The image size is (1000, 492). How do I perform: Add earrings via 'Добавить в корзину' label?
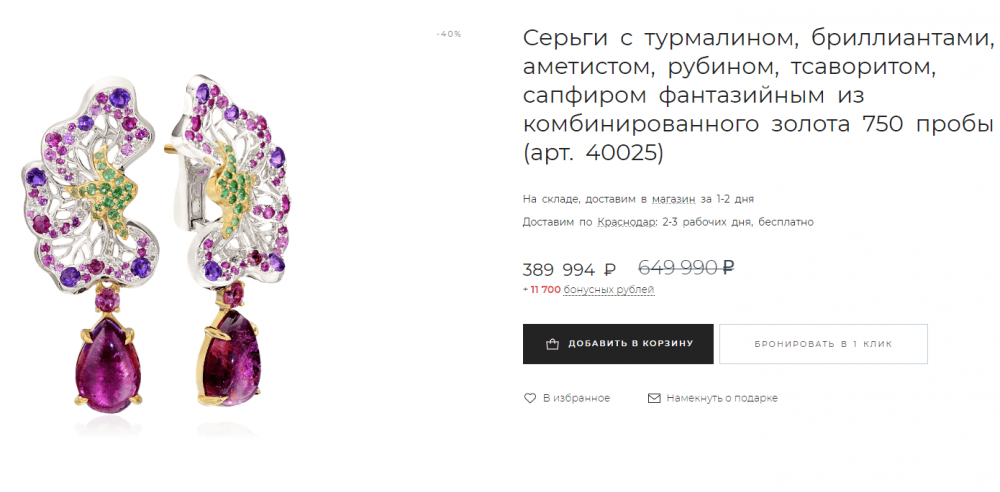click(x=630, y=344)
